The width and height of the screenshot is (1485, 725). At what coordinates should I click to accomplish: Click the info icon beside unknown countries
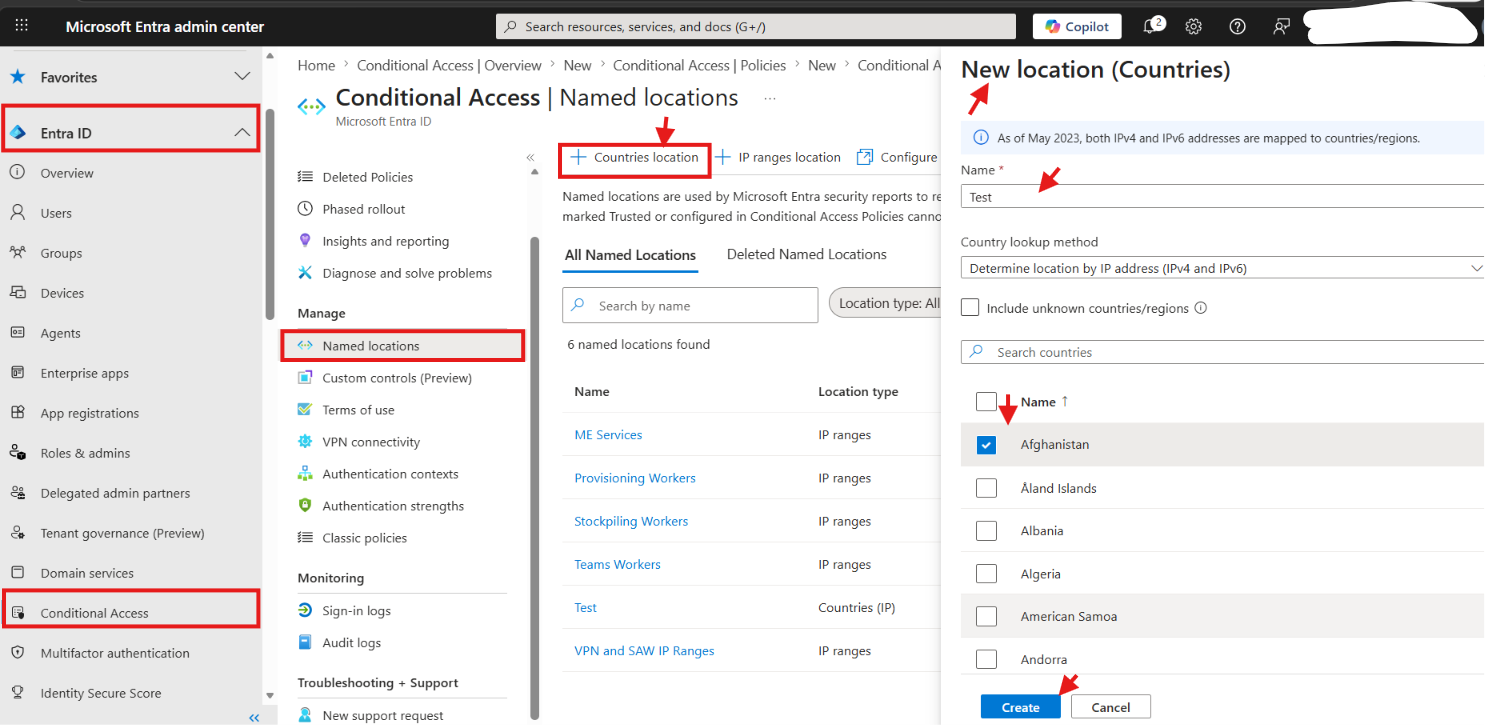1201,308
